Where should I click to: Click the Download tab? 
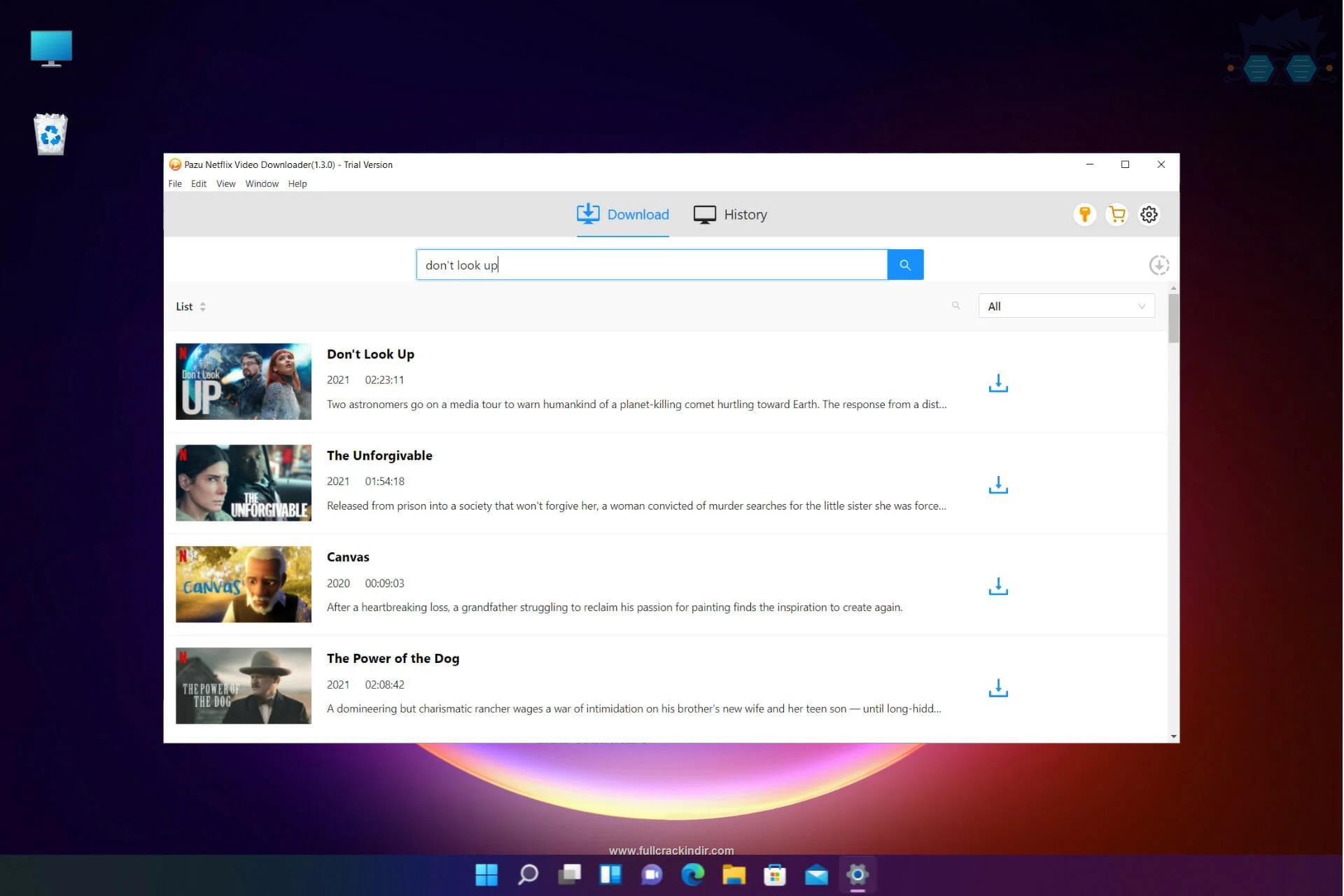pos(623,214)
